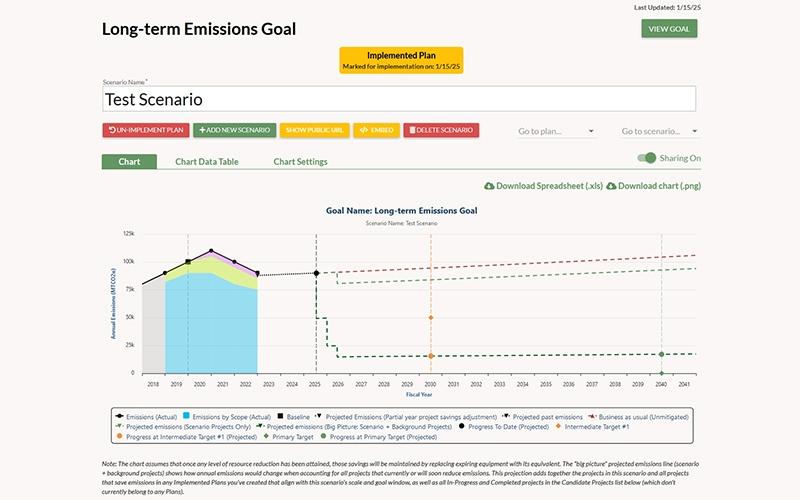The width and height of the screenshot is (800, 500).
Task: Toggle Projected past emissions legend entry
Action: coord(542,417)
